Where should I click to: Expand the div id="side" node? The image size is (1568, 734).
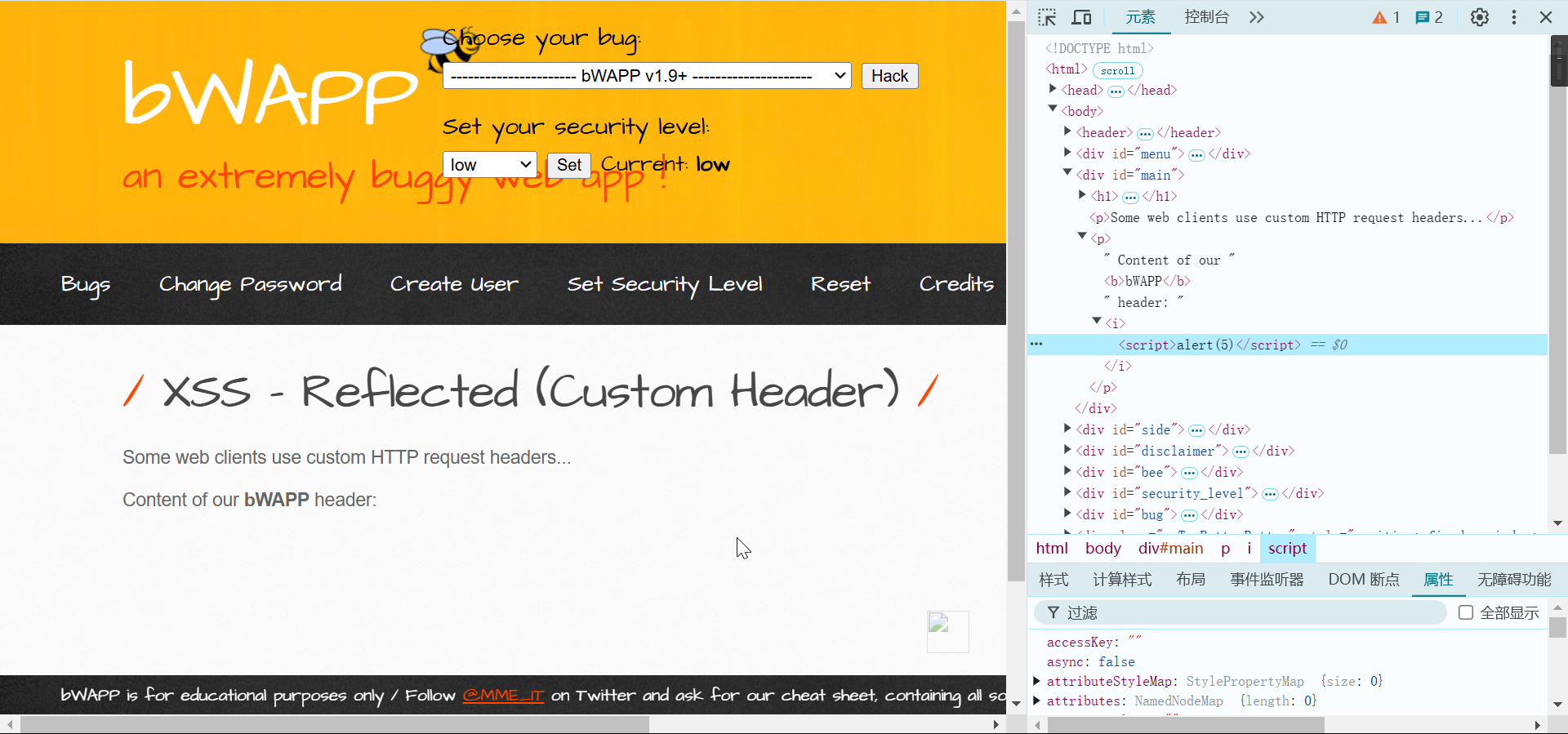point(1067,429)
